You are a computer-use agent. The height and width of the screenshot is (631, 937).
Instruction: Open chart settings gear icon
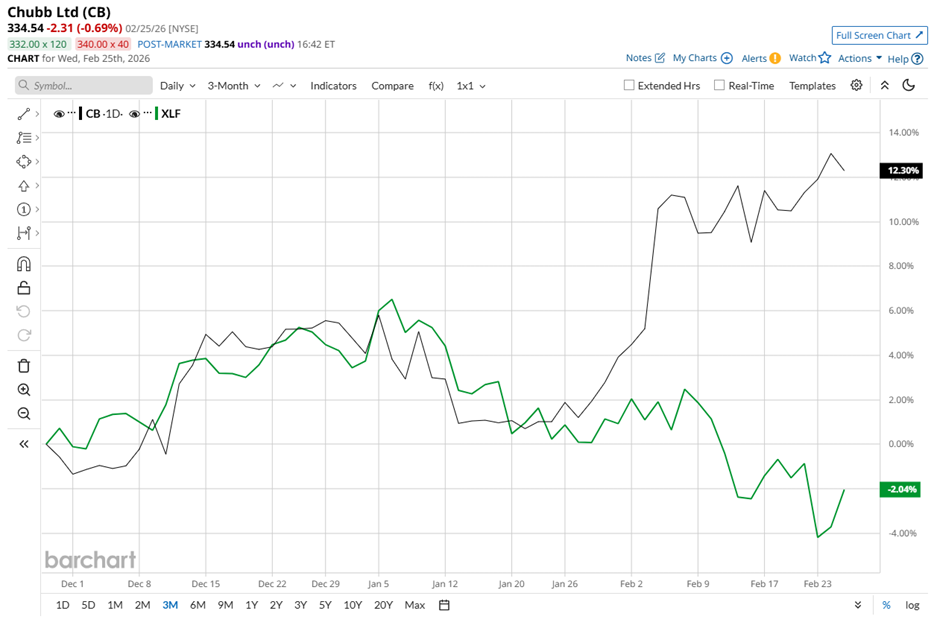coord(856,85)
